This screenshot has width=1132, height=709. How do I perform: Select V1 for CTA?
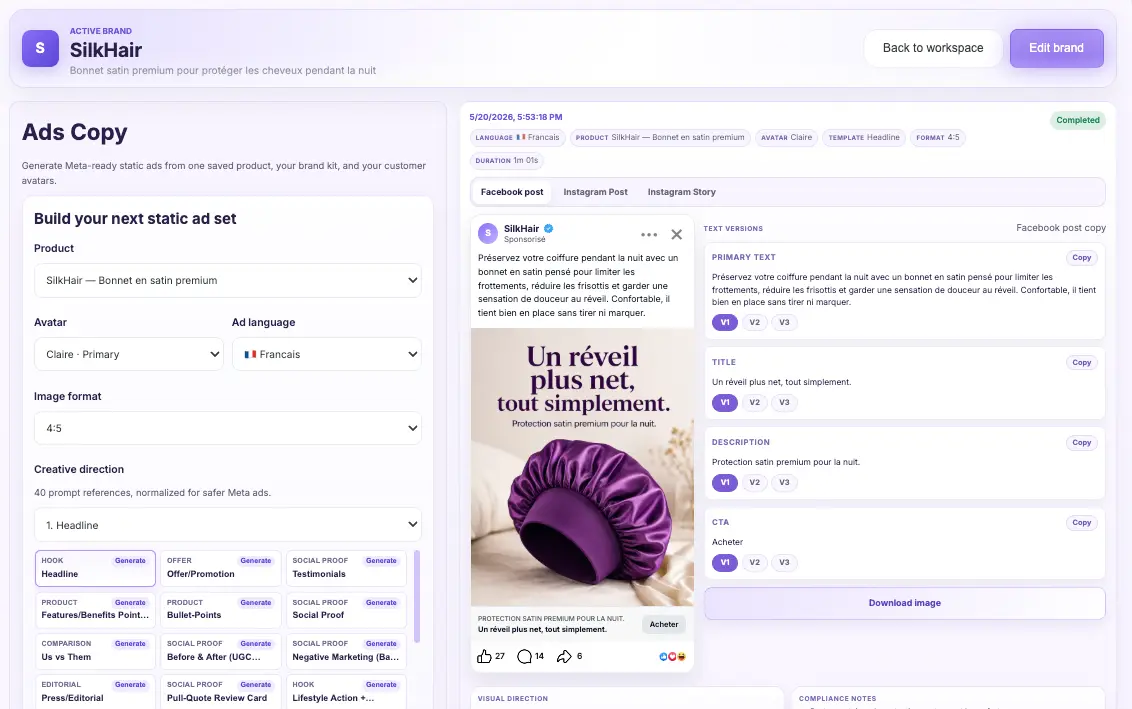tap(725, 562)
